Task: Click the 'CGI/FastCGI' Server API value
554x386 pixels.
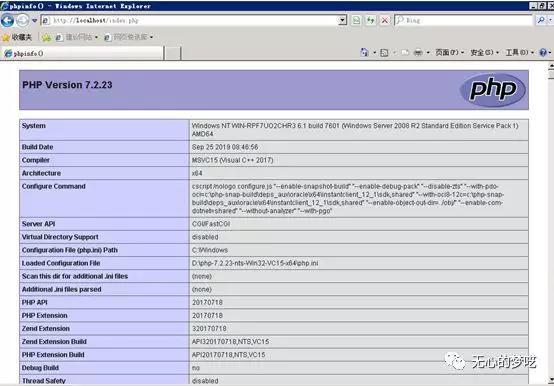Action: 211,224
